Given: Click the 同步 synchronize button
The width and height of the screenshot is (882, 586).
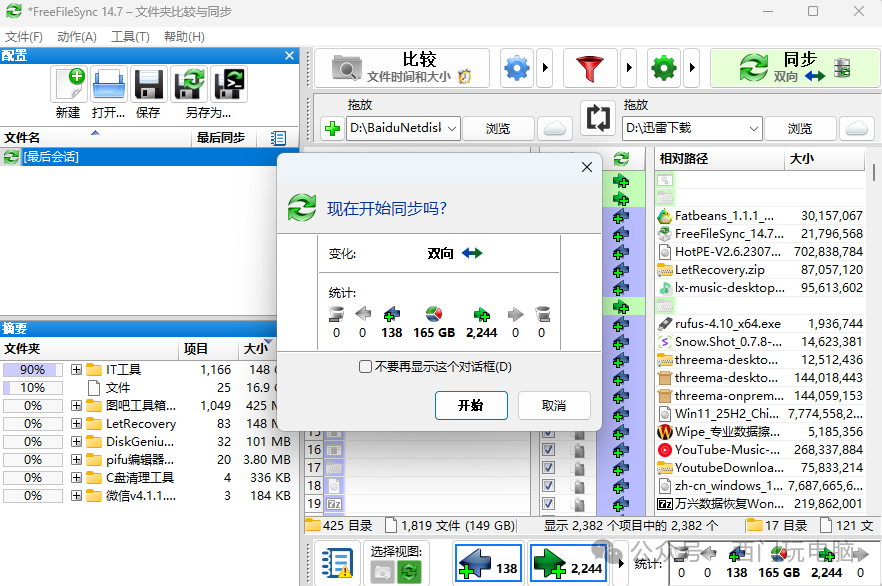Looking at the screenshot, I should click(x=795, y=68).
